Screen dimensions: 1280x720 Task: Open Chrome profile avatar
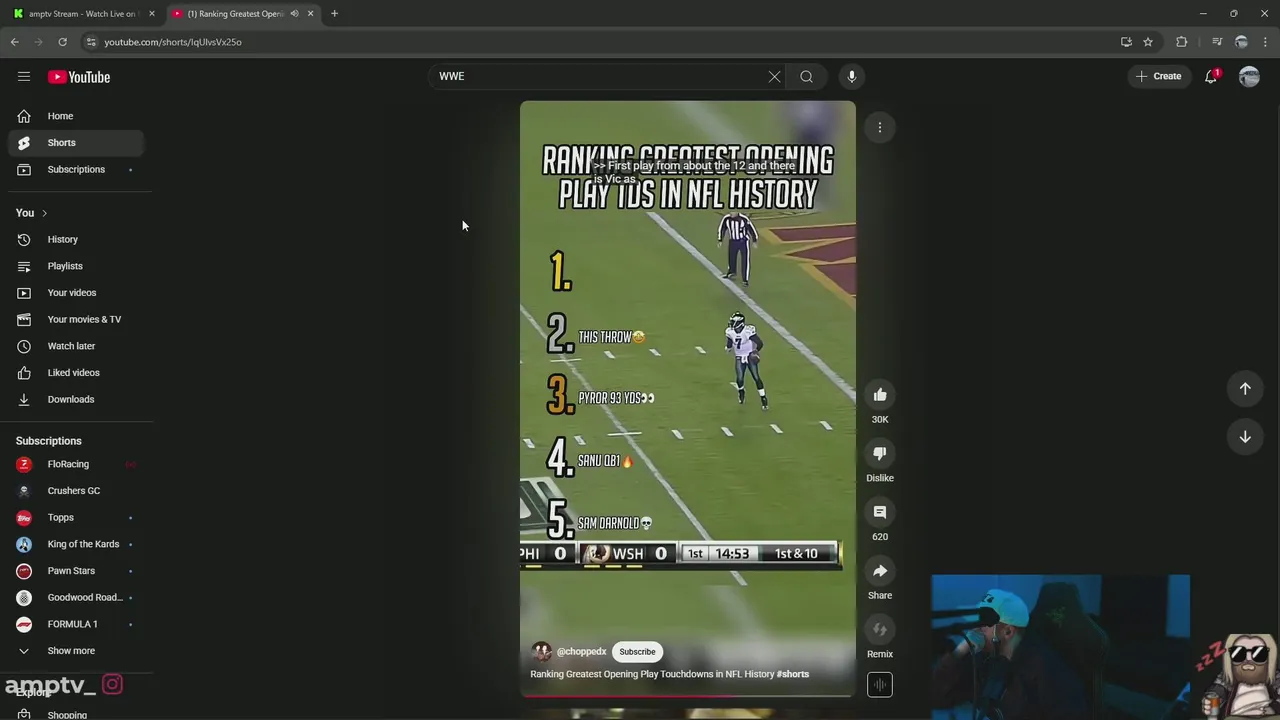pos(1241,42)
